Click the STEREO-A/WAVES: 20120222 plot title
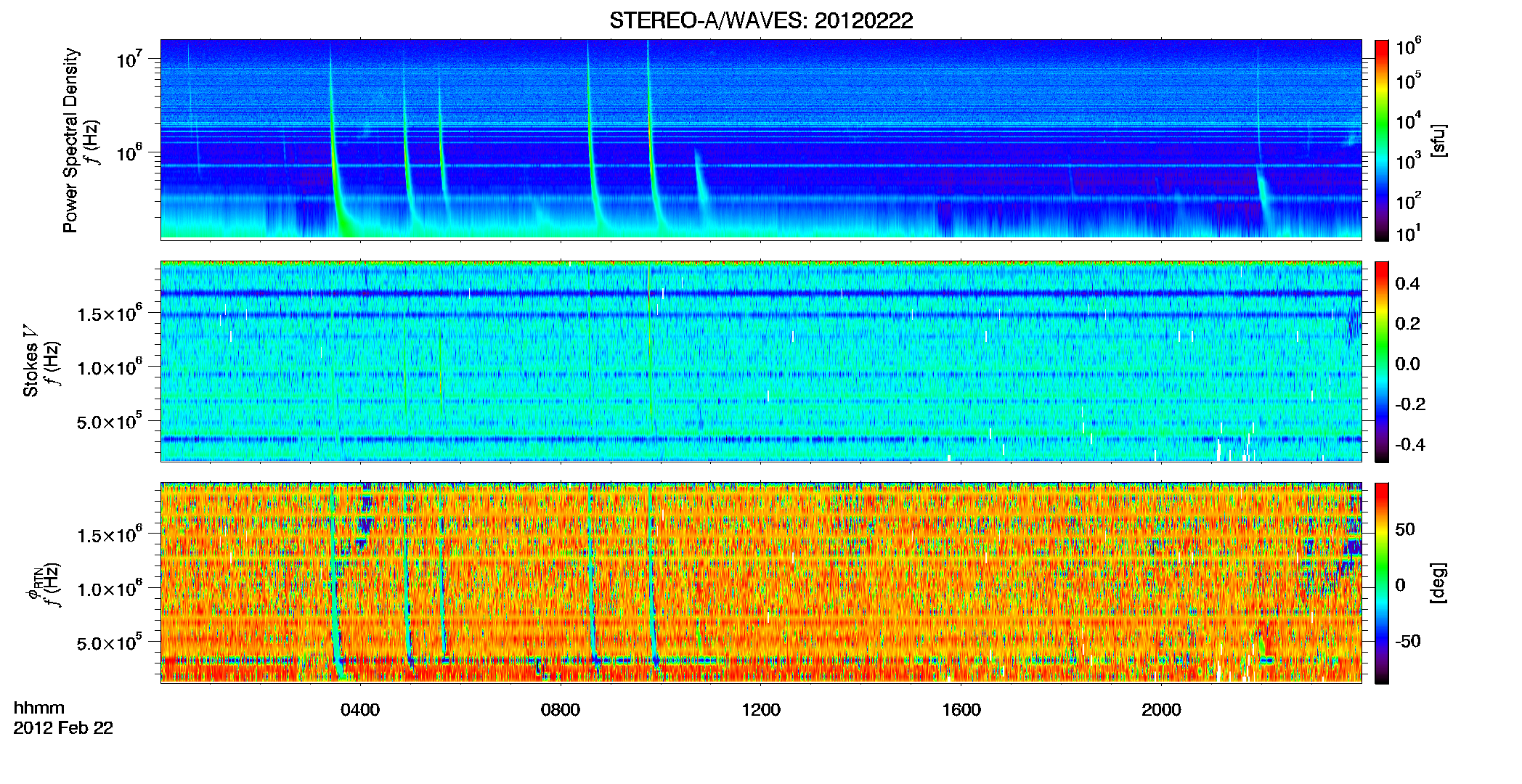 (761, 20)
